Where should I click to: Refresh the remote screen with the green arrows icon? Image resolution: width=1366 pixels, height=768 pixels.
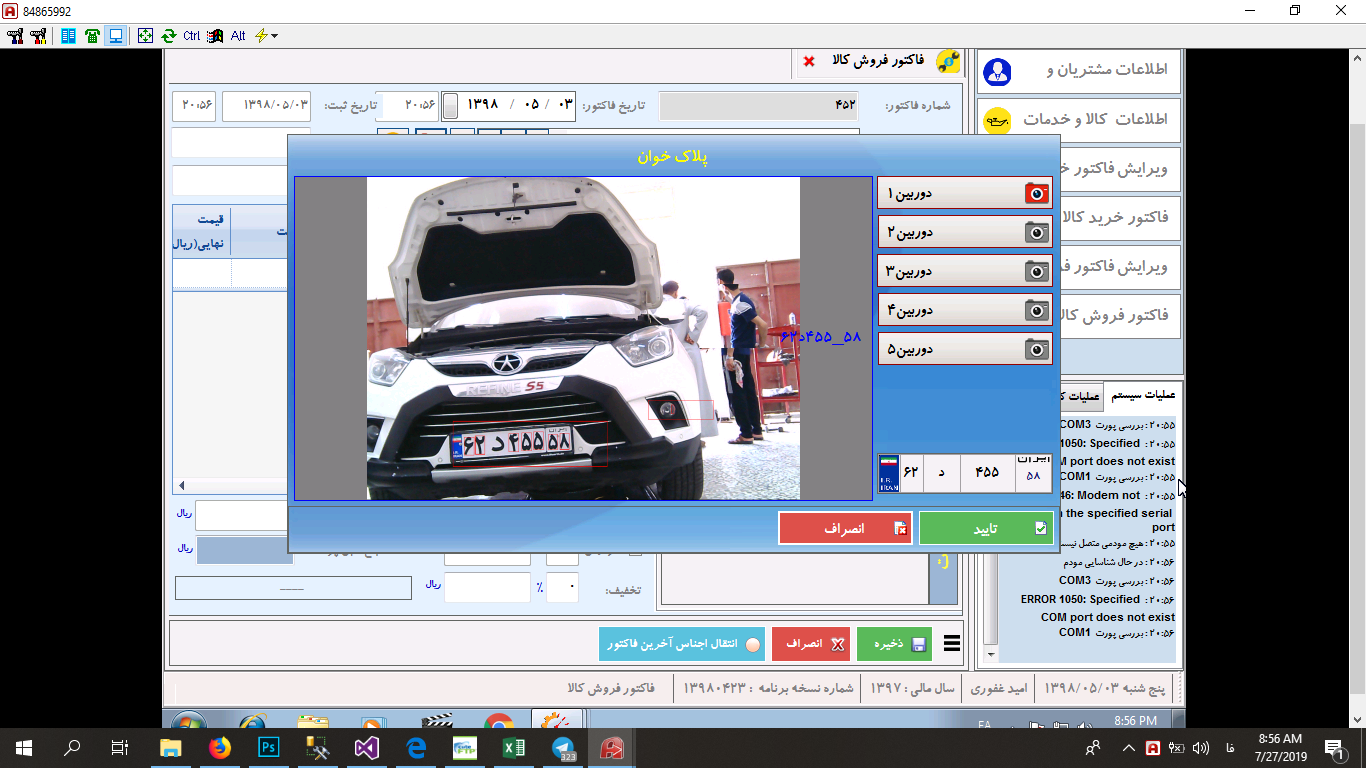pos(169,36)
